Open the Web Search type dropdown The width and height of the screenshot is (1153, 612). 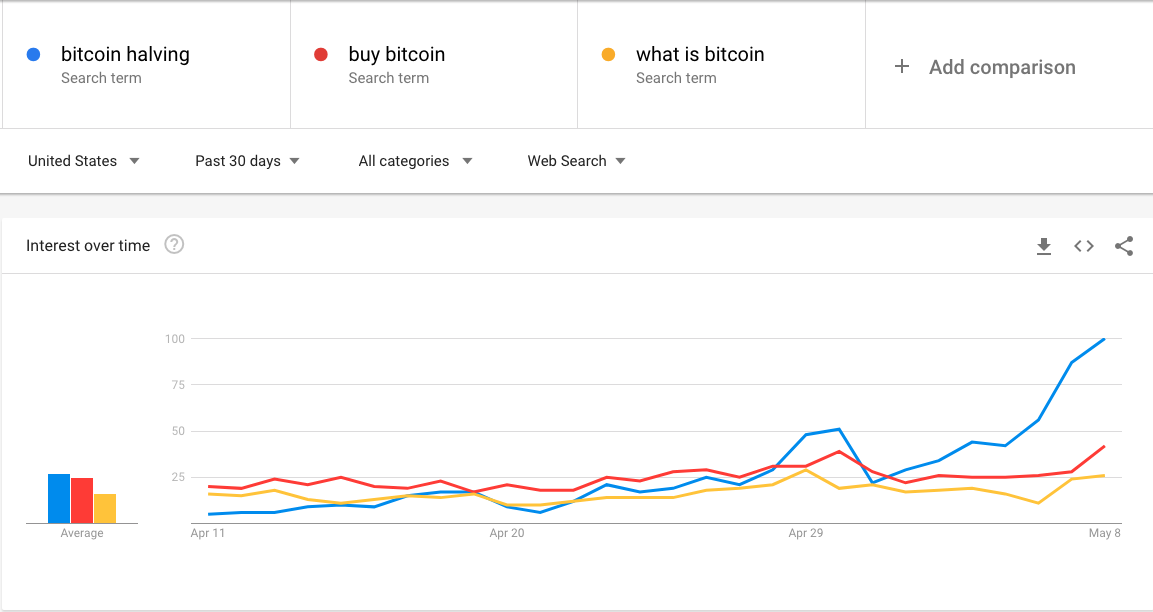tap(577, 161)
